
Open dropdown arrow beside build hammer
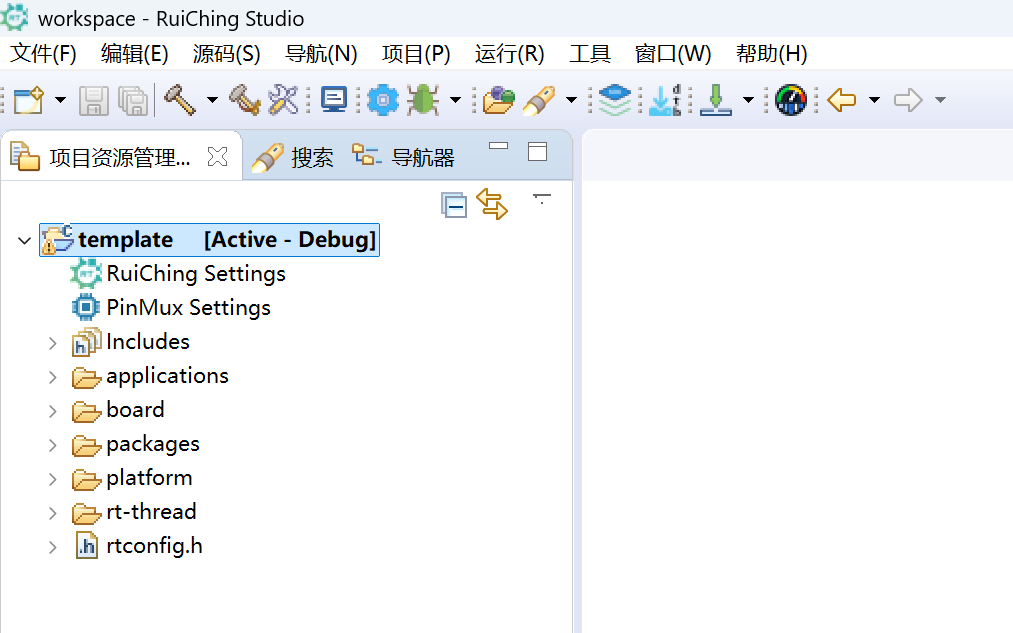tap(212, 100)
